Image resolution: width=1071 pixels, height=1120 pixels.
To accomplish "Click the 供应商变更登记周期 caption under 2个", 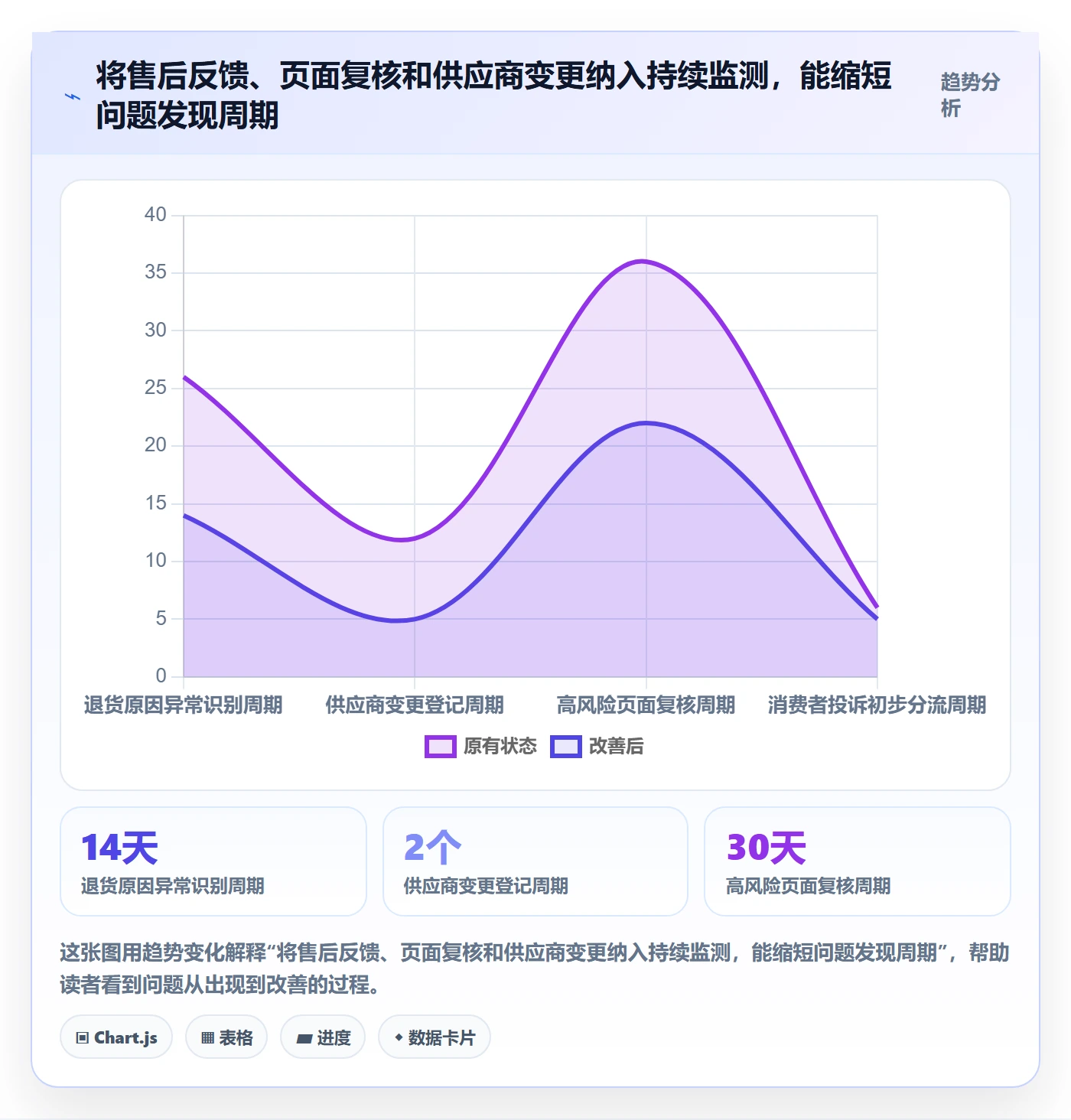I will (x=486, y=886).
